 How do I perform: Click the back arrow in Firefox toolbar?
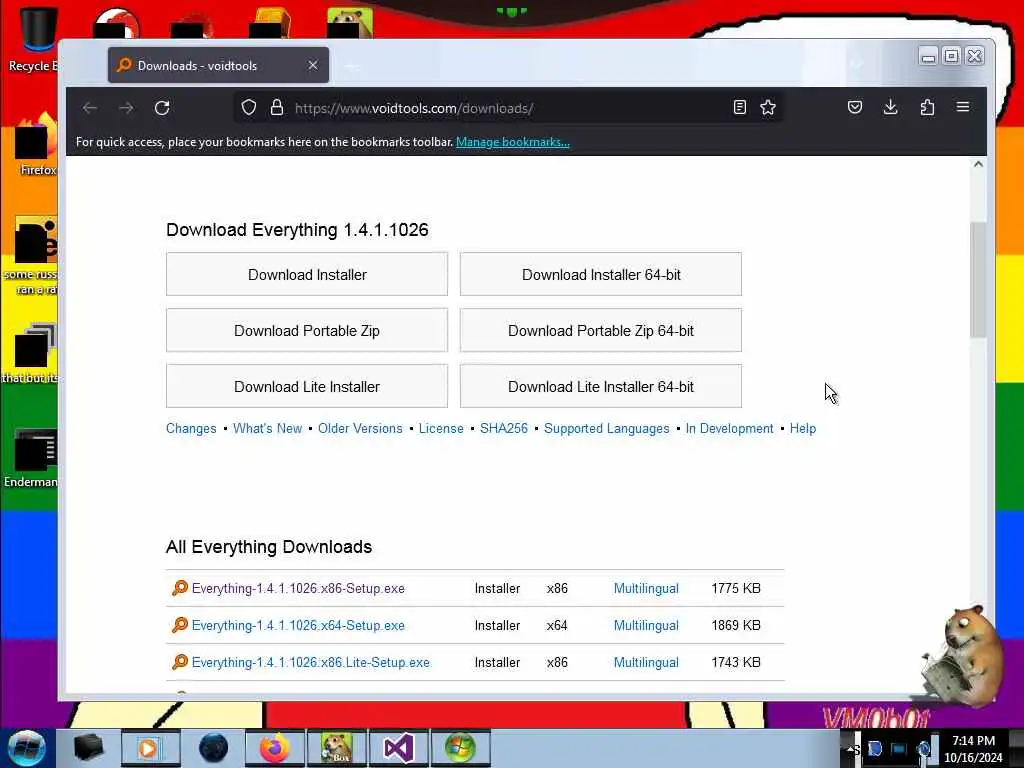(90, 108)
